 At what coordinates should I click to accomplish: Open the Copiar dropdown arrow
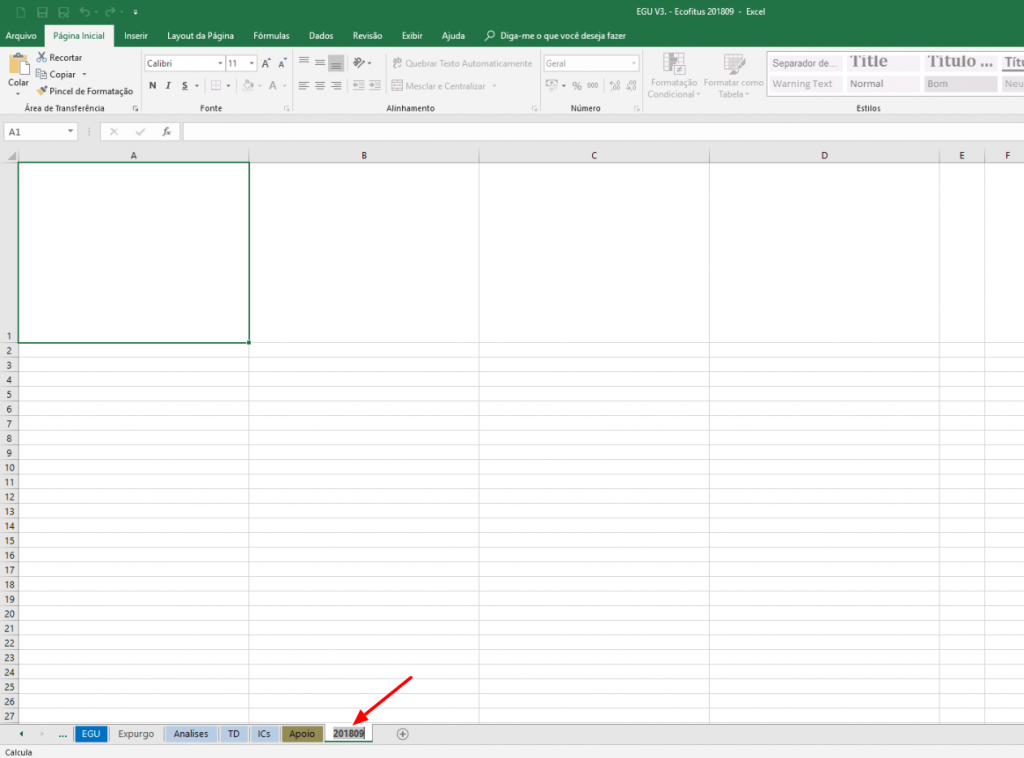tap(84, 74)
